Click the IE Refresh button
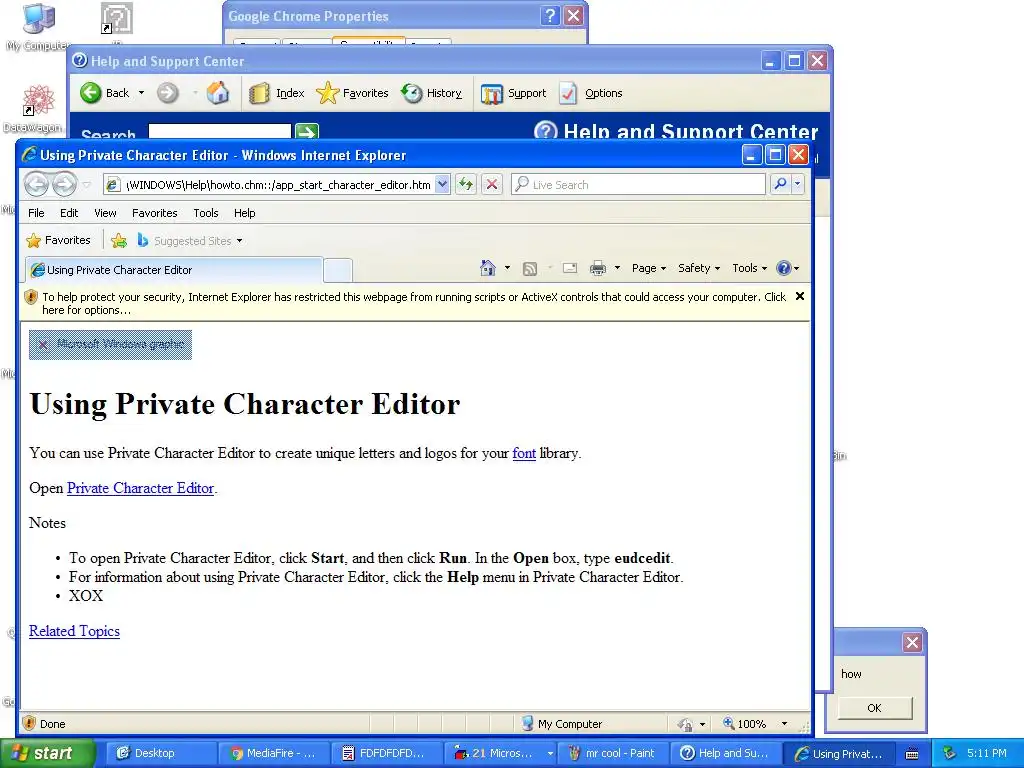 tap(465, 185)
